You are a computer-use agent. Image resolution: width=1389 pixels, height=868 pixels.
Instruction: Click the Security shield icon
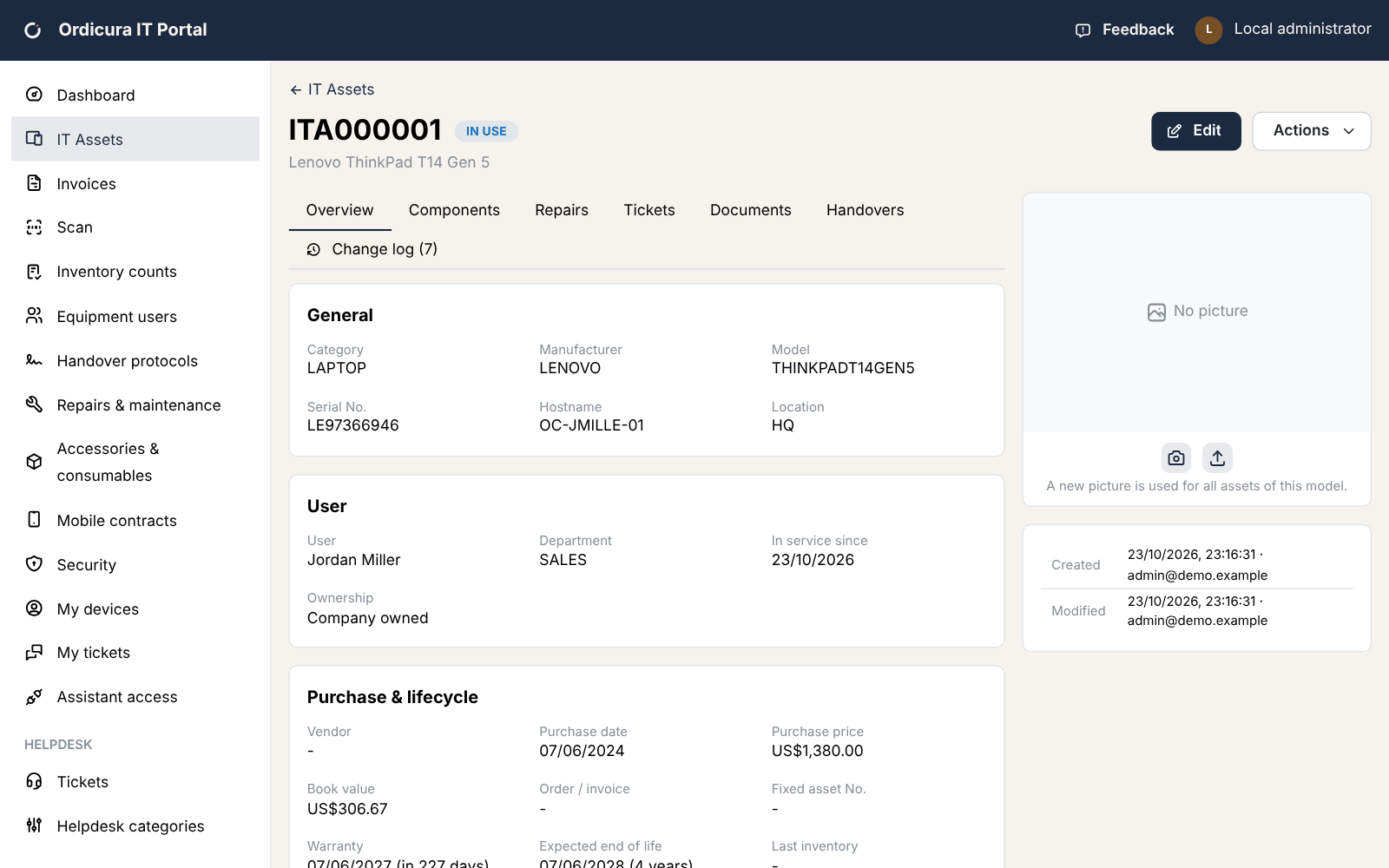pyautogui.click(x=34, y=564)
